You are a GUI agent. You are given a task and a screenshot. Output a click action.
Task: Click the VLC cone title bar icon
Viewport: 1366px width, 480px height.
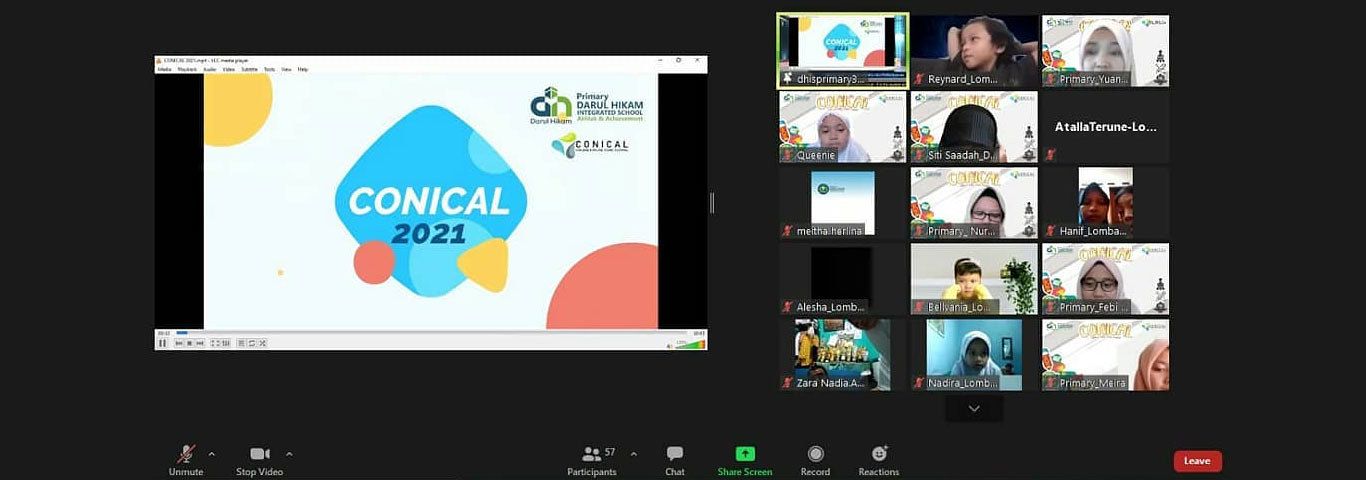[x=160, y=60]
